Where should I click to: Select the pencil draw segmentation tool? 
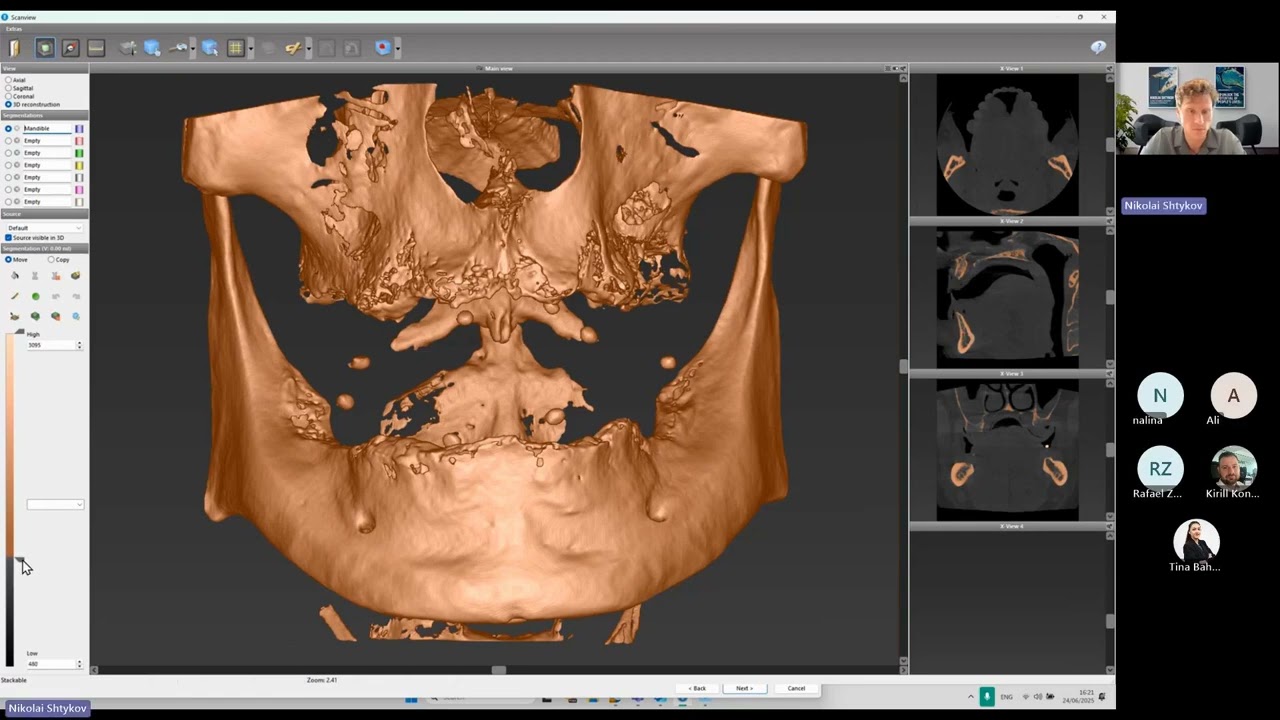point(15,296)
